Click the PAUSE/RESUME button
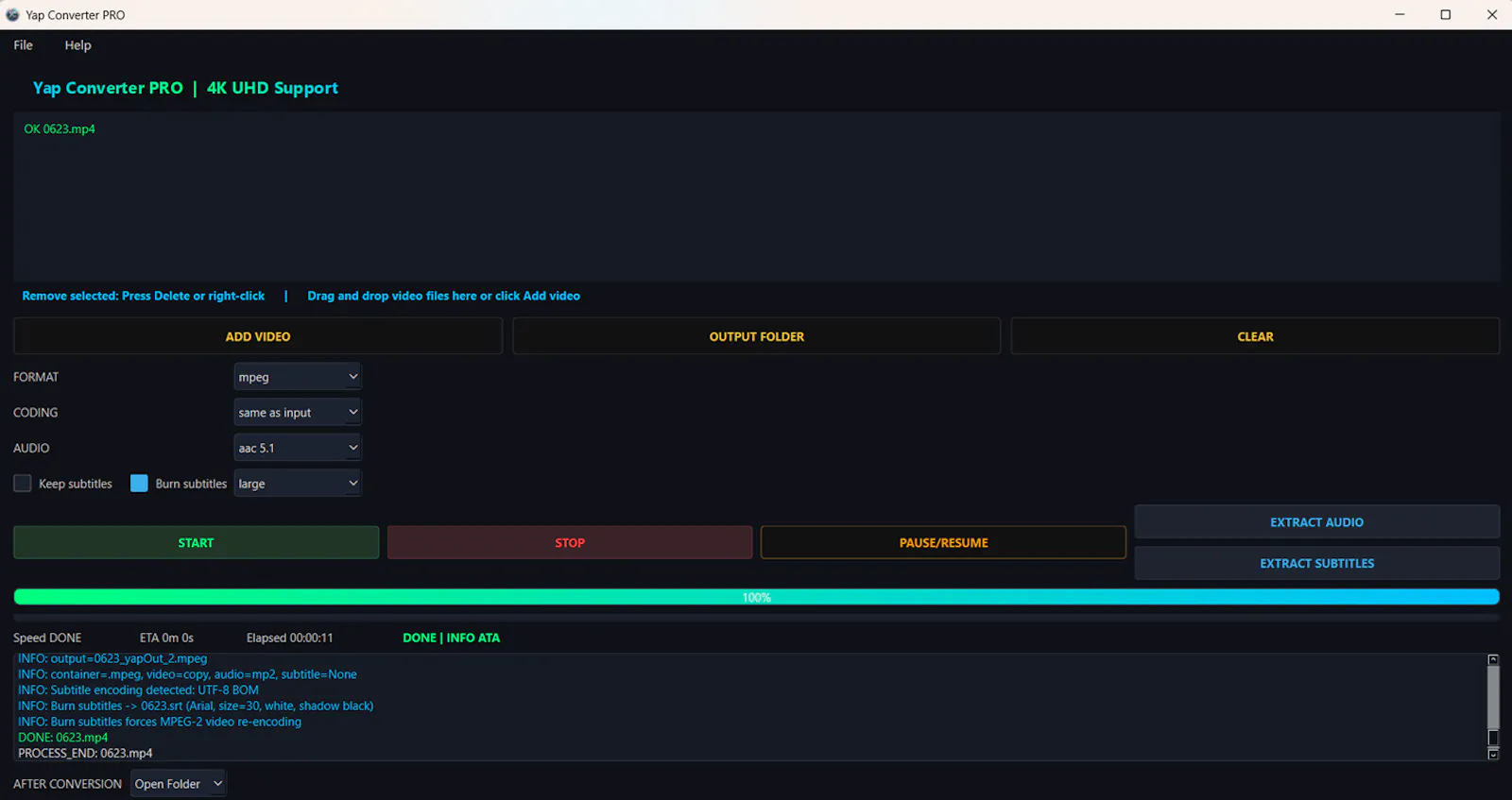The image size is (1512, 800). point(943,543)
